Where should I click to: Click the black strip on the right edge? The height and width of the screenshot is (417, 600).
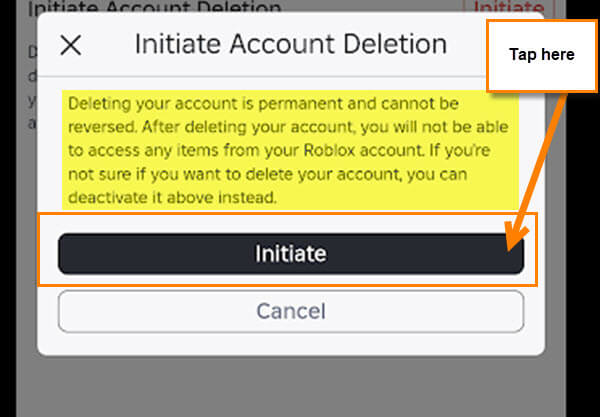point(585,300)
